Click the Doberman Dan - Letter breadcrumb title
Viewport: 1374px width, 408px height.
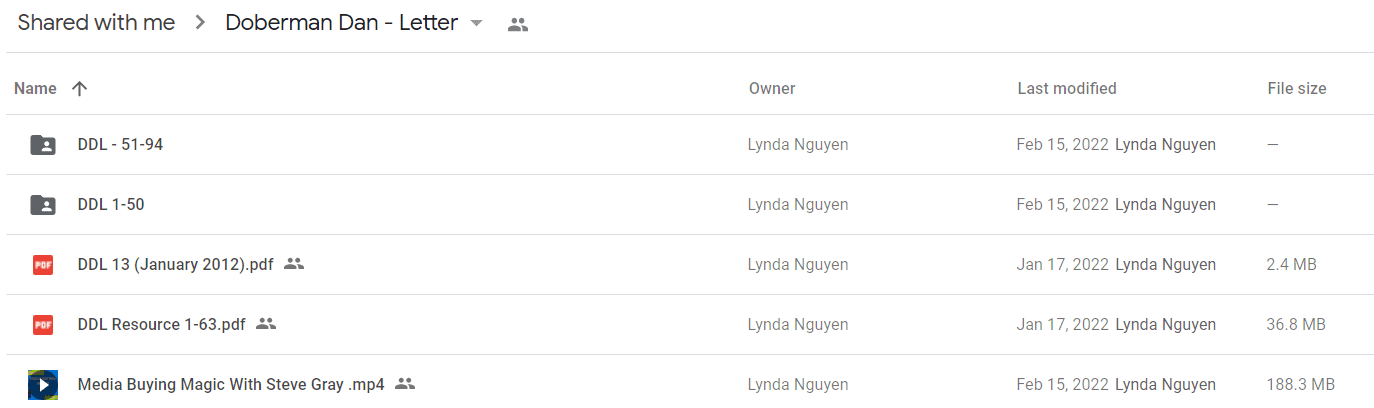pyautogui.click(x=341, y=23)
